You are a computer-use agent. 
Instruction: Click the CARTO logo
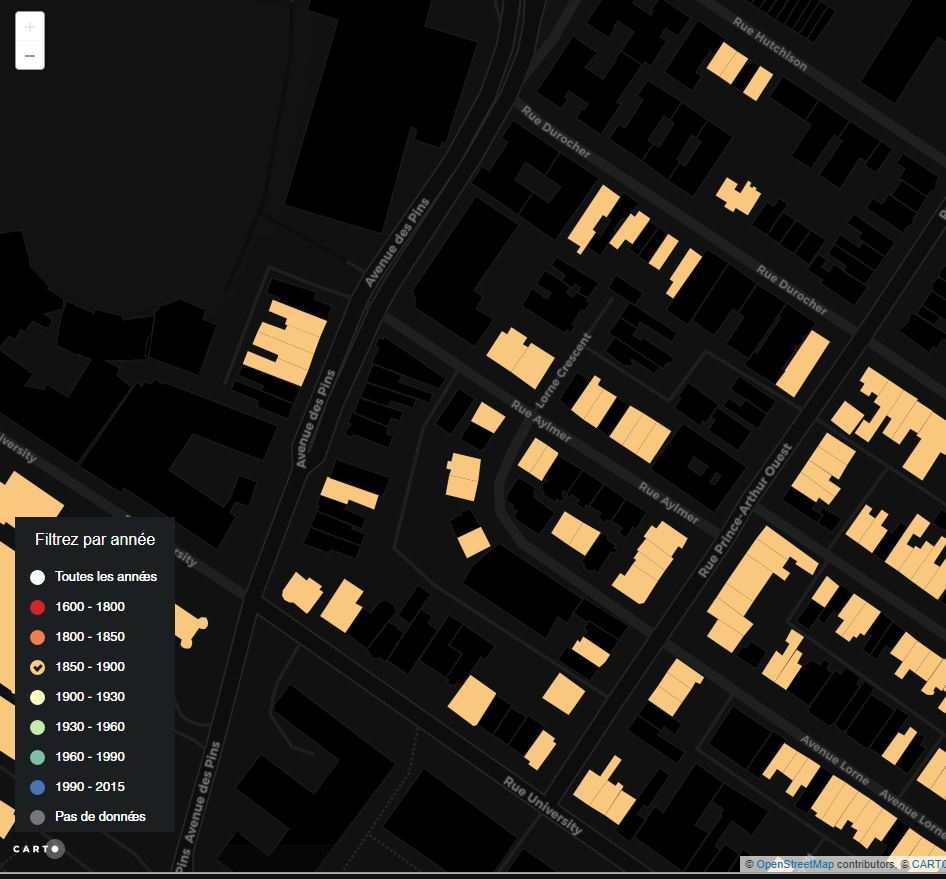(x=38, y=849)
